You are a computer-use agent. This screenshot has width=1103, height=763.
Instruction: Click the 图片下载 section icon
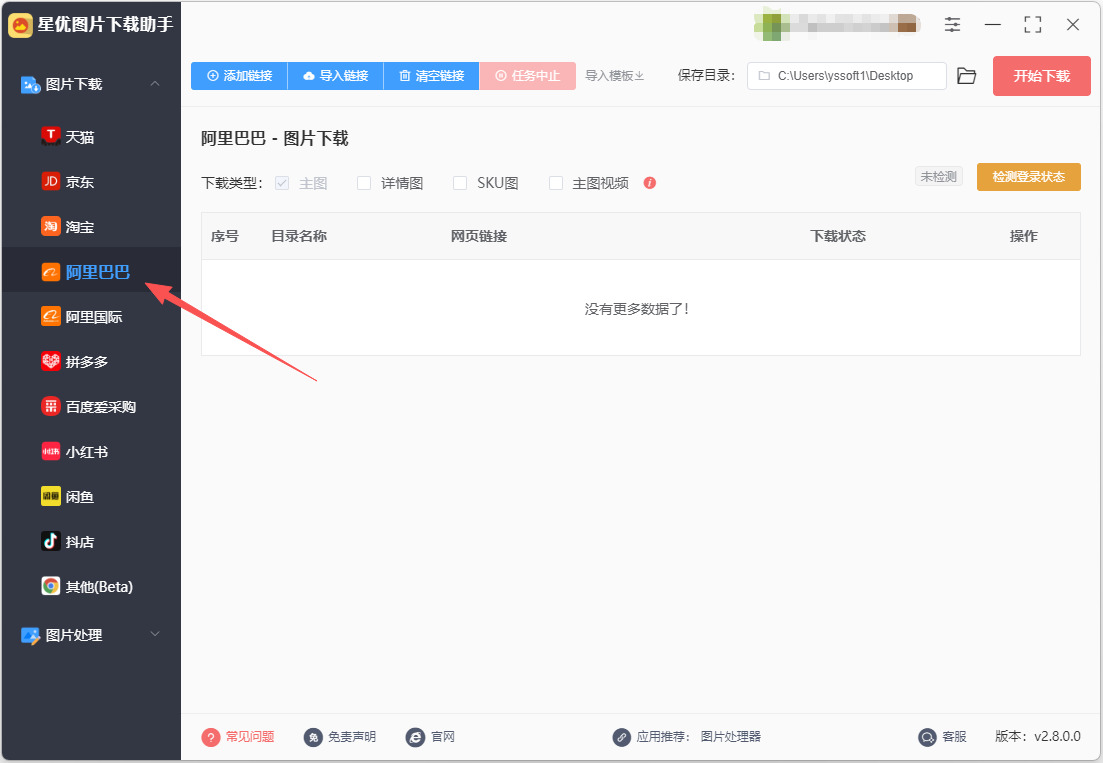coord(30,84)
